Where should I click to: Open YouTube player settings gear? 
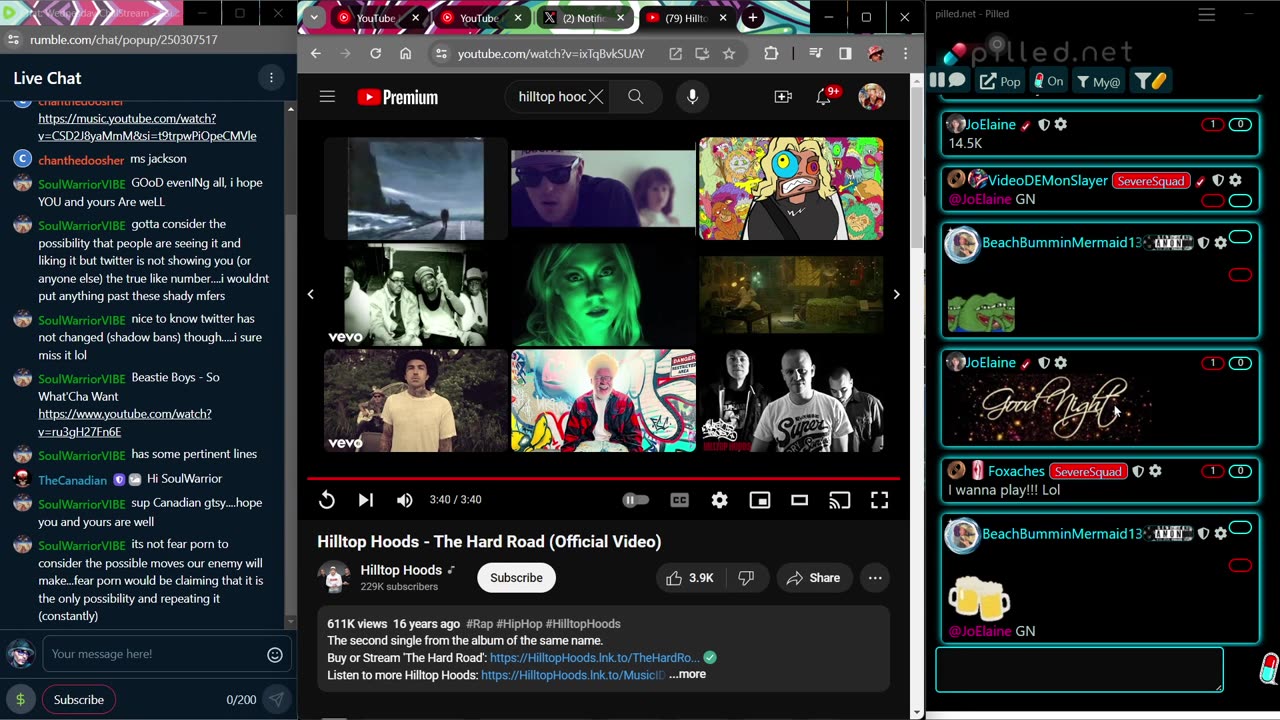(x=719, y=500)
